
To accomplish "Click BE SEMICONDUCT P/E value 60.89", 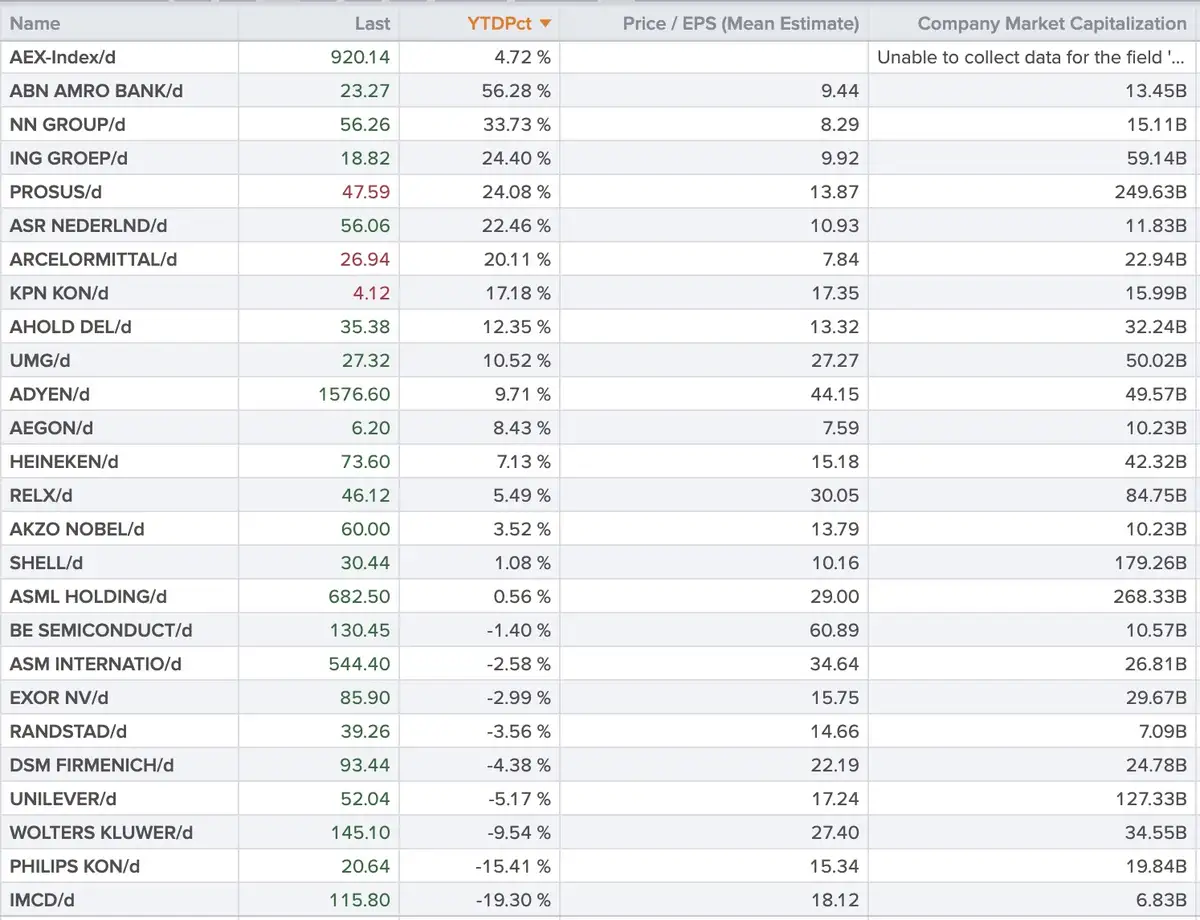I will pyautogui.click(x=834, y=631).
